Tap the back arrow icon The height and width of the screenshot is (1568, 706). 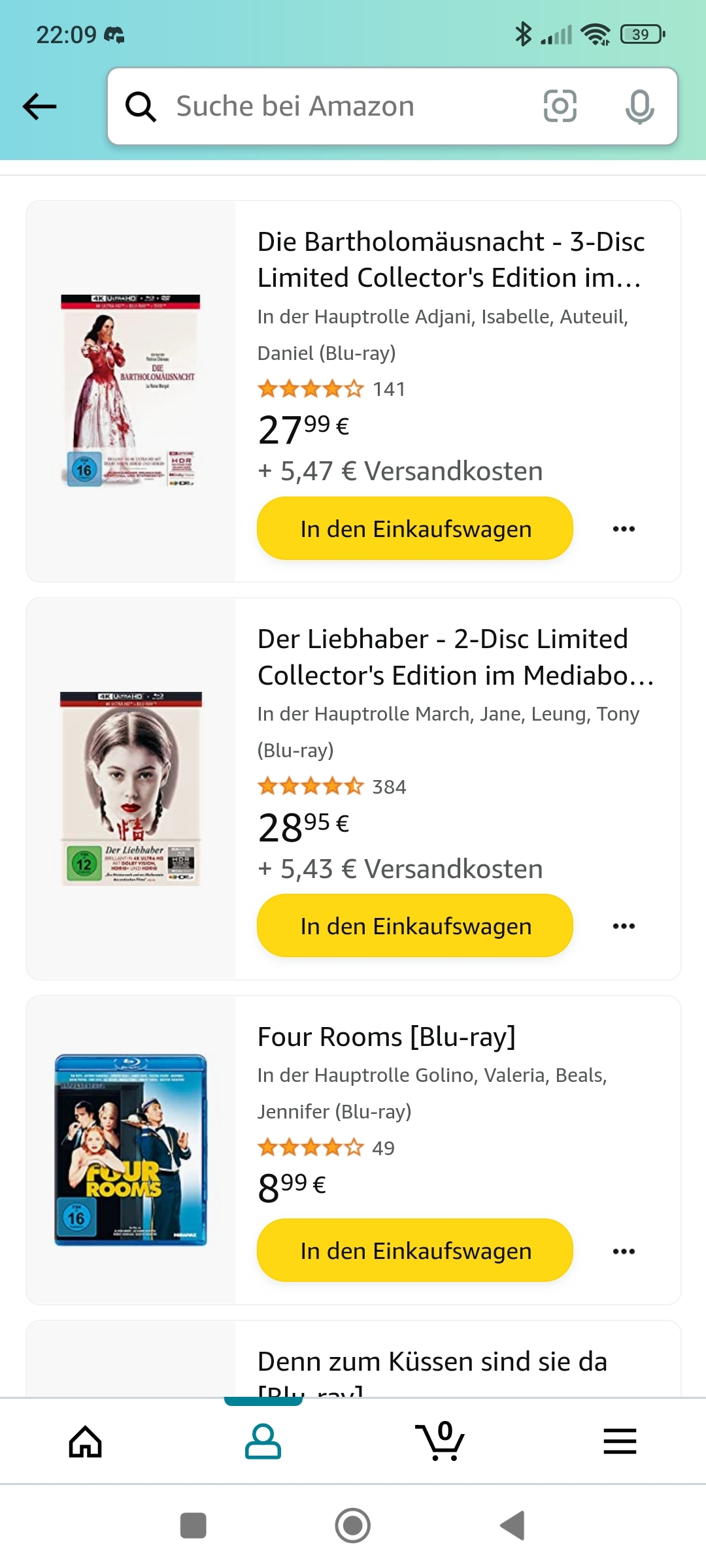[x=40, y=106]
